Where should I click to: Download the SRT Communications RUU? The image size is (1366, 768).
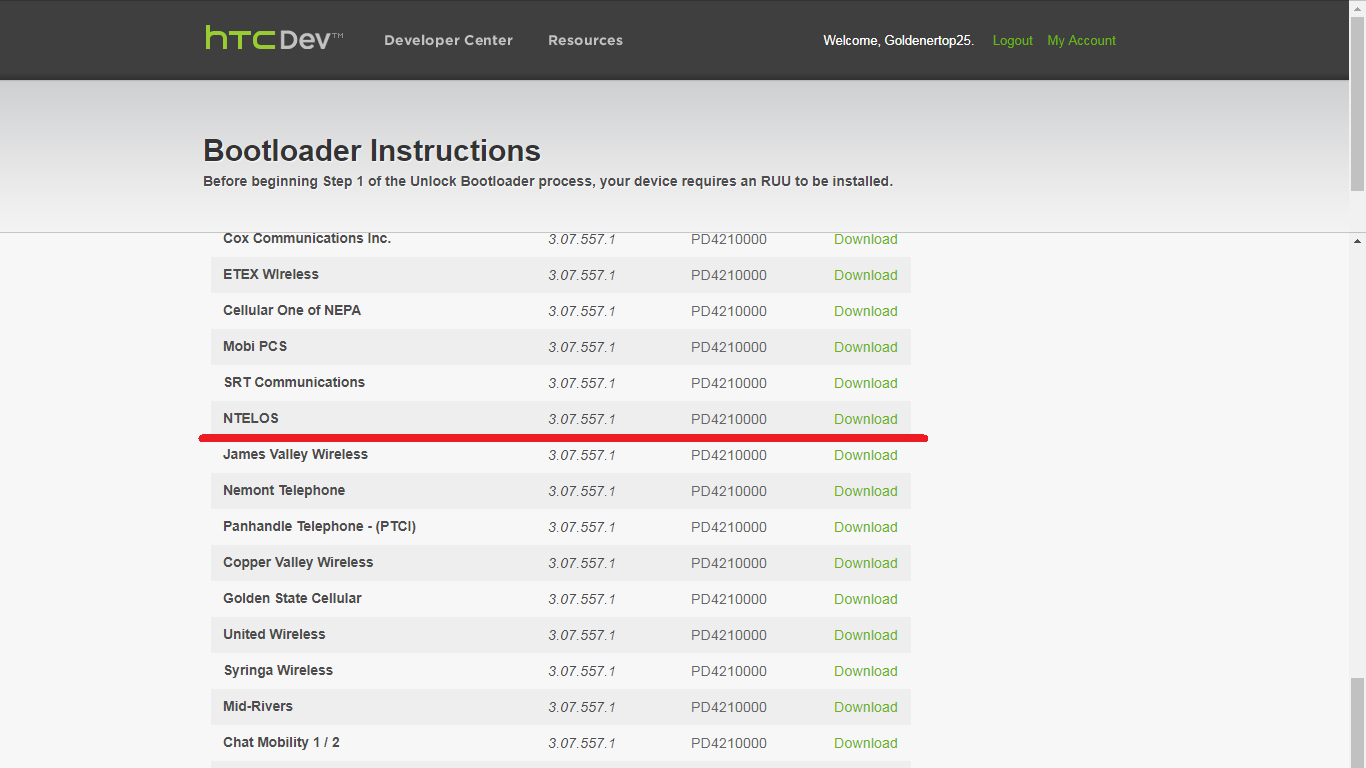[x=865, y=383]
